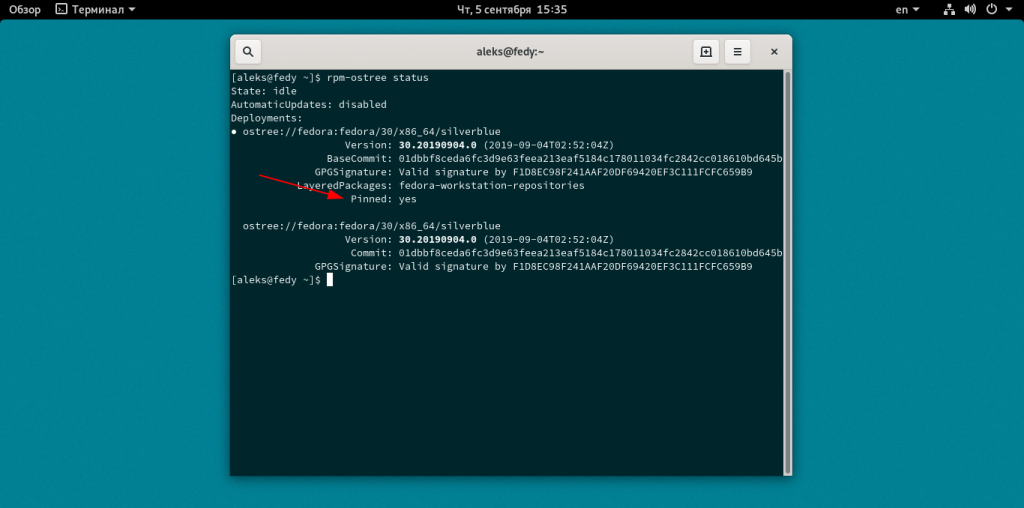
Task: Open the clock and calendar panel
Action: click(x=511, y=9)
